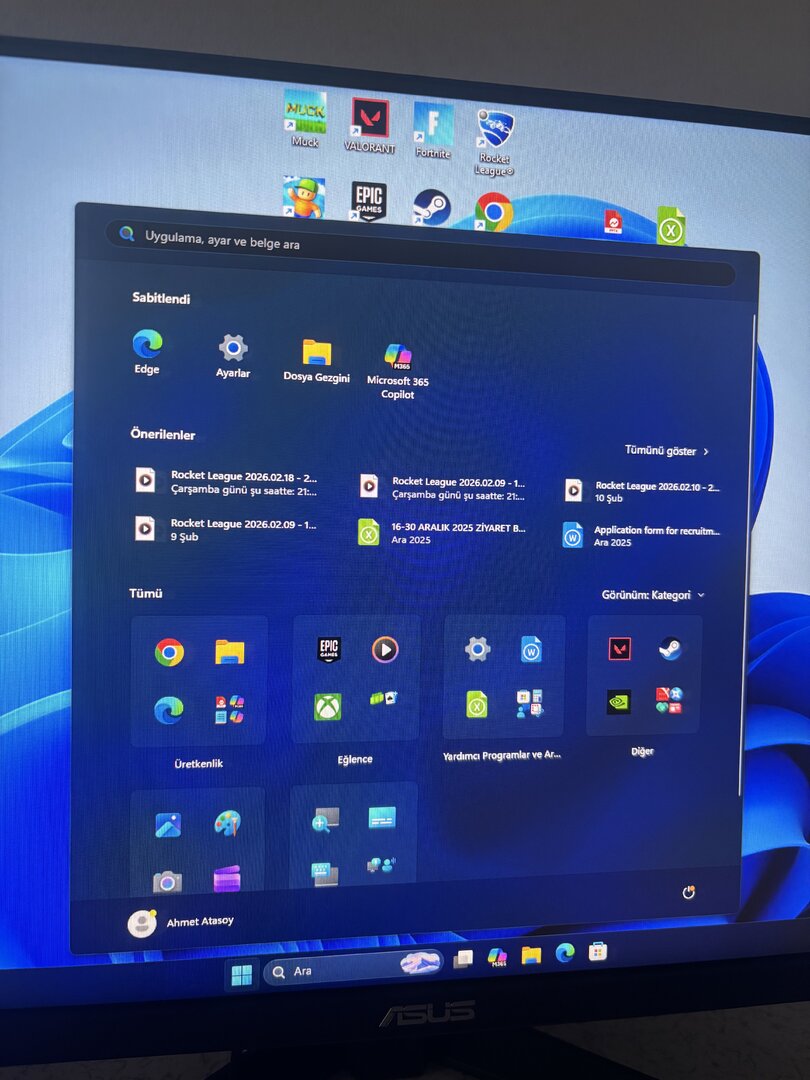Open document app in Yardımcı Programlar group
Image resolution: width=810 pixels, height=1080 pixels.
[x=530, y=648]
